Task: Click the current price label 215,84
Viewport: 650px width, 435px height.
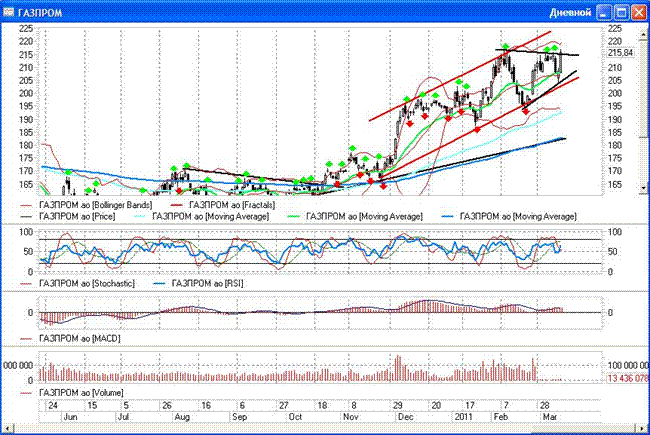Action: (621, 53)
